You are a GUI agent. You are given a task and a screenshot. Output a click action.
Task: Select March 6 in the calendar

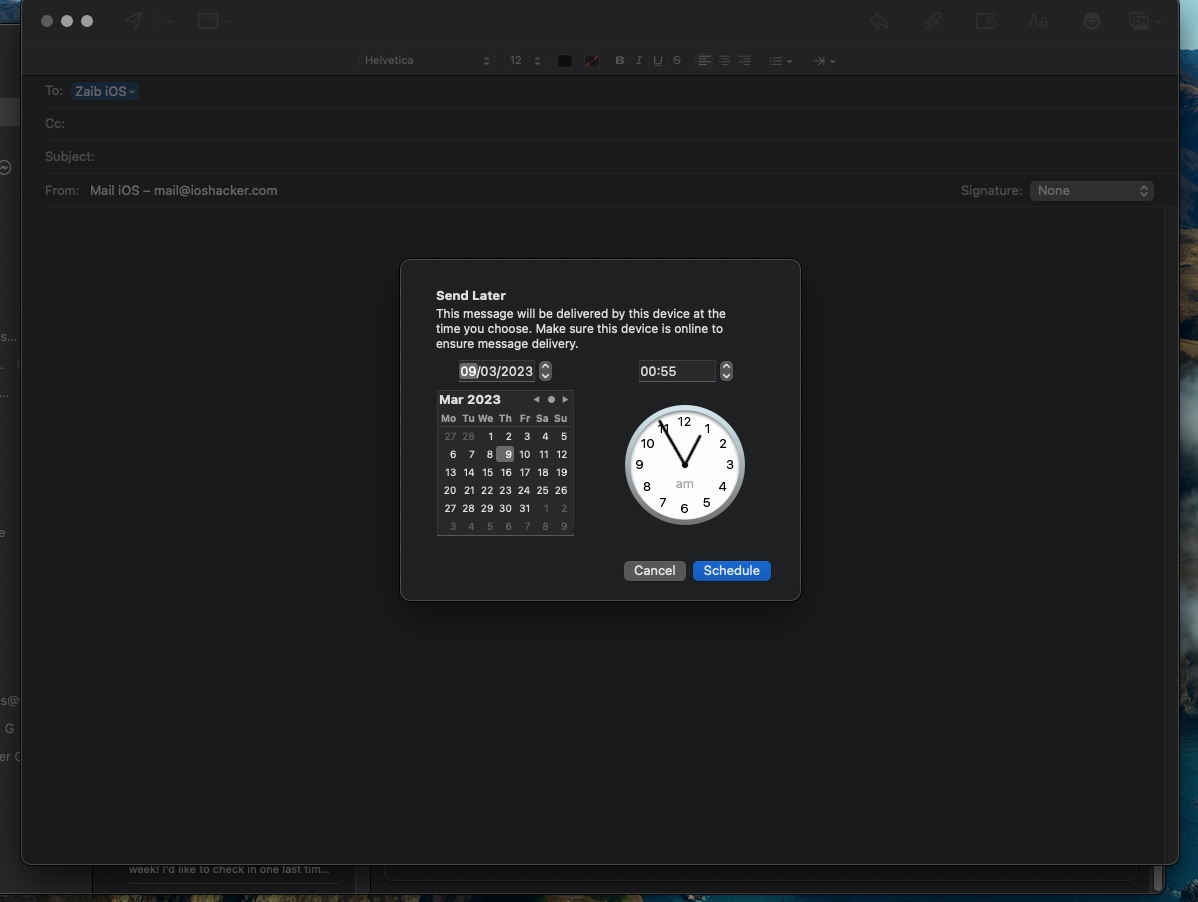coord(452,454)
